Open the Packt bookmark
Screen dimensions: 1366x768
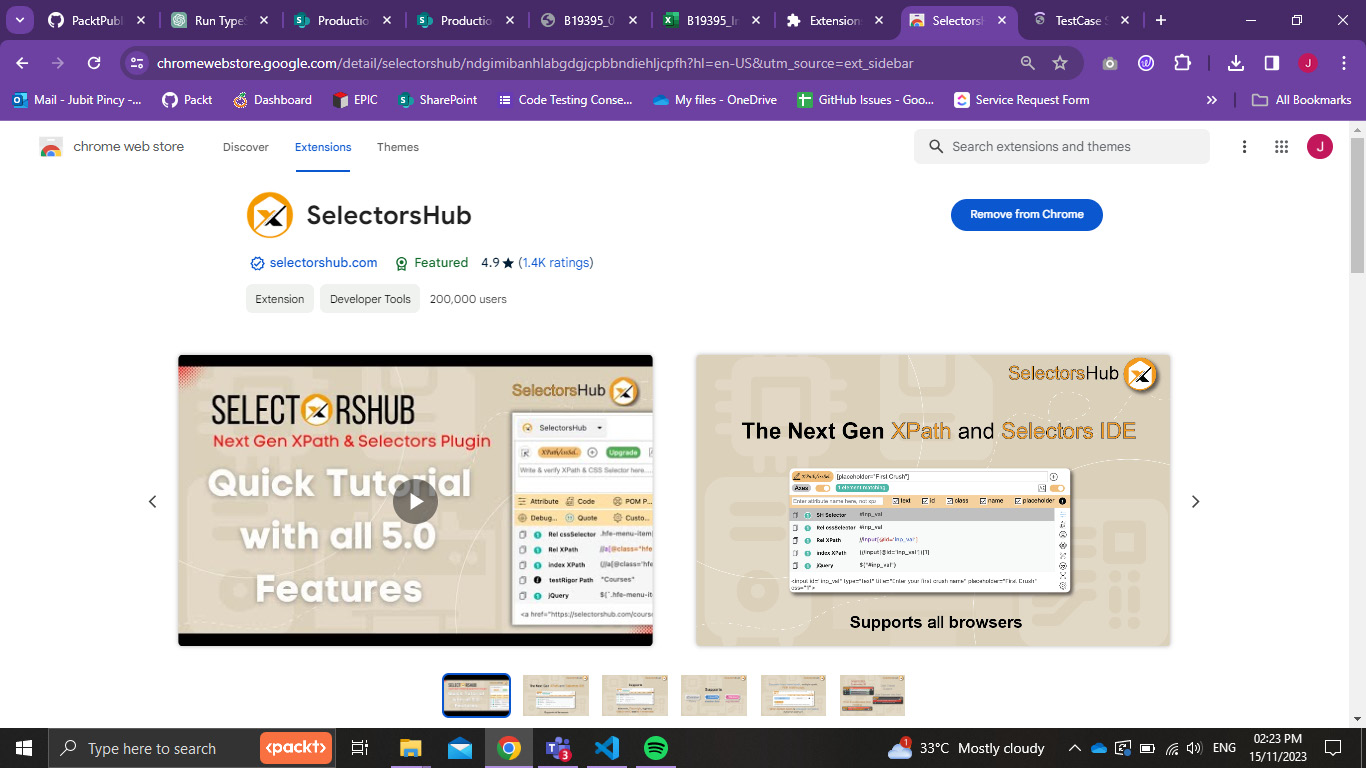click(187, 100)
